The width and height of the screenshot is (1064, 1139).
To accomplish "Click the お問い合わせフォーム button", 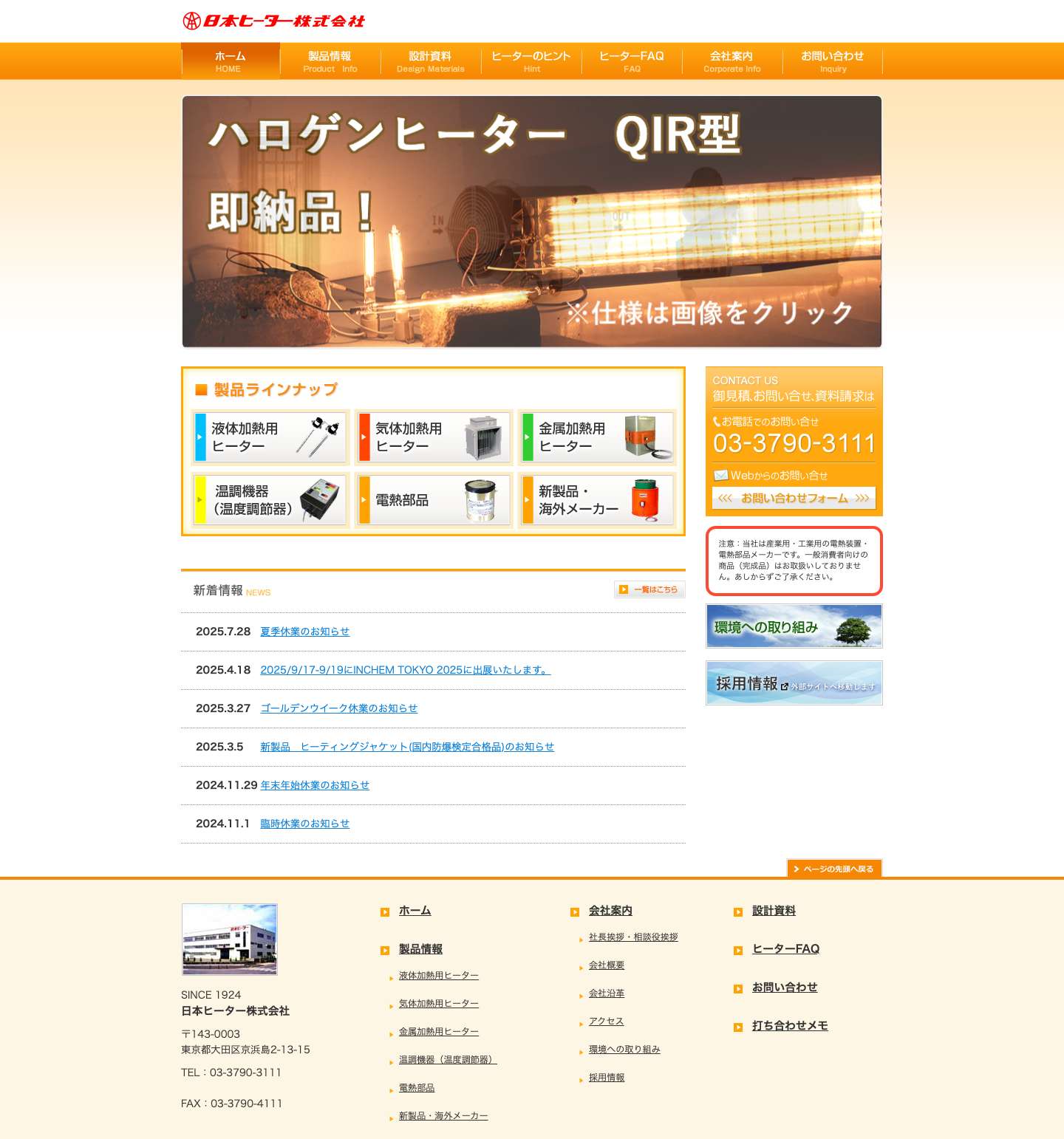I will tap(794, 499).
